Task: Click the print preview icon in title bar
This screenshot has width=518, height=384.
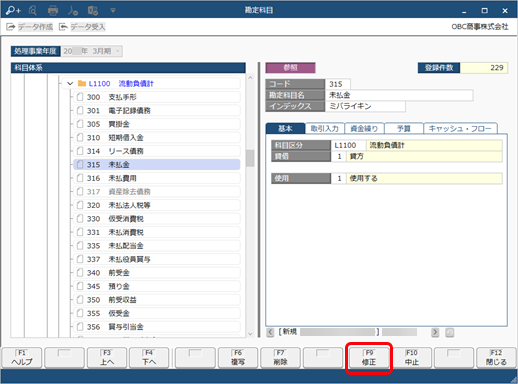Action: (33, 11)
